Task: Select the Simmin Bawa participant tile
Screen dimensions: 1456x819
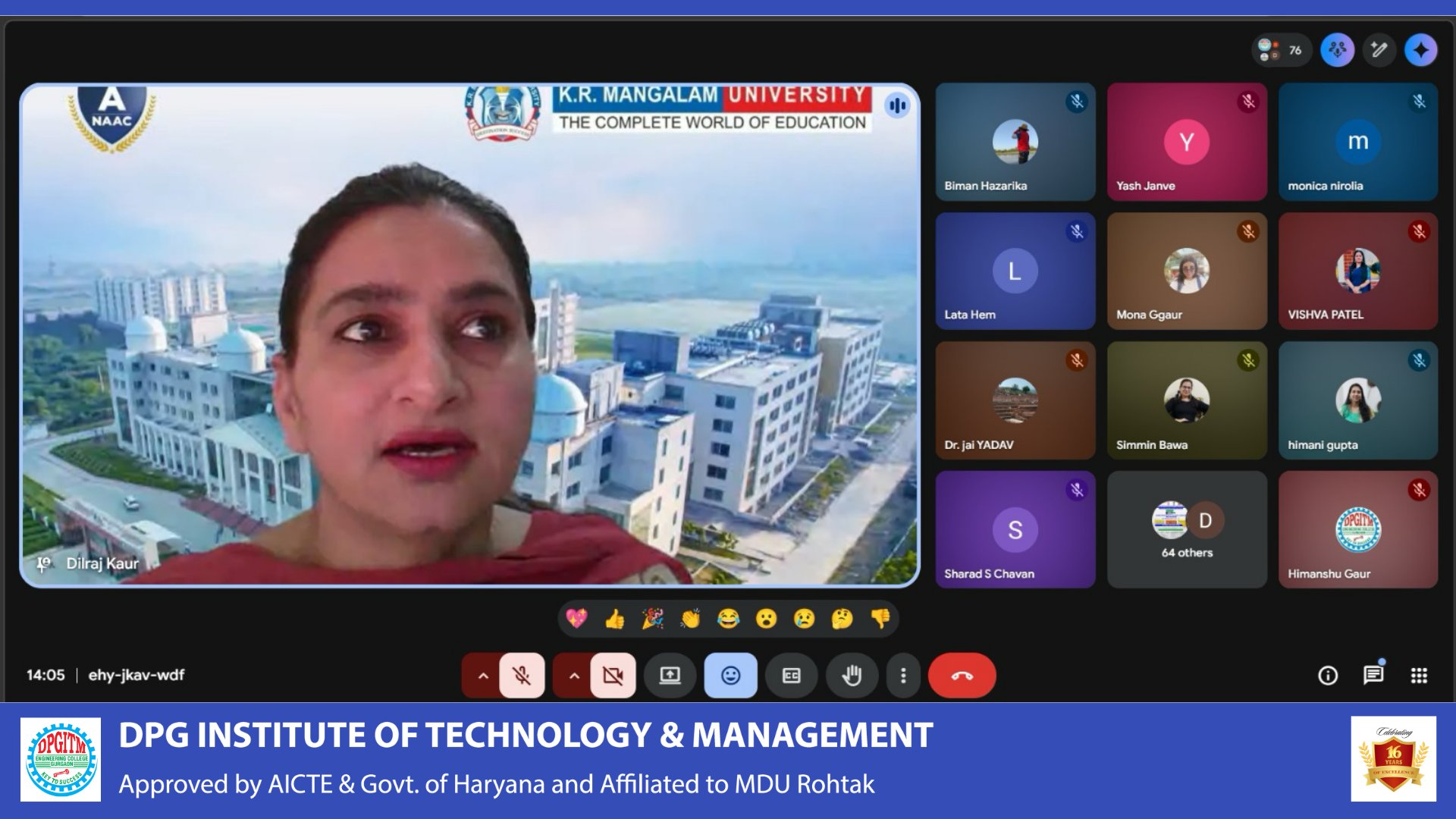Action: click(x=1187, y=400)
